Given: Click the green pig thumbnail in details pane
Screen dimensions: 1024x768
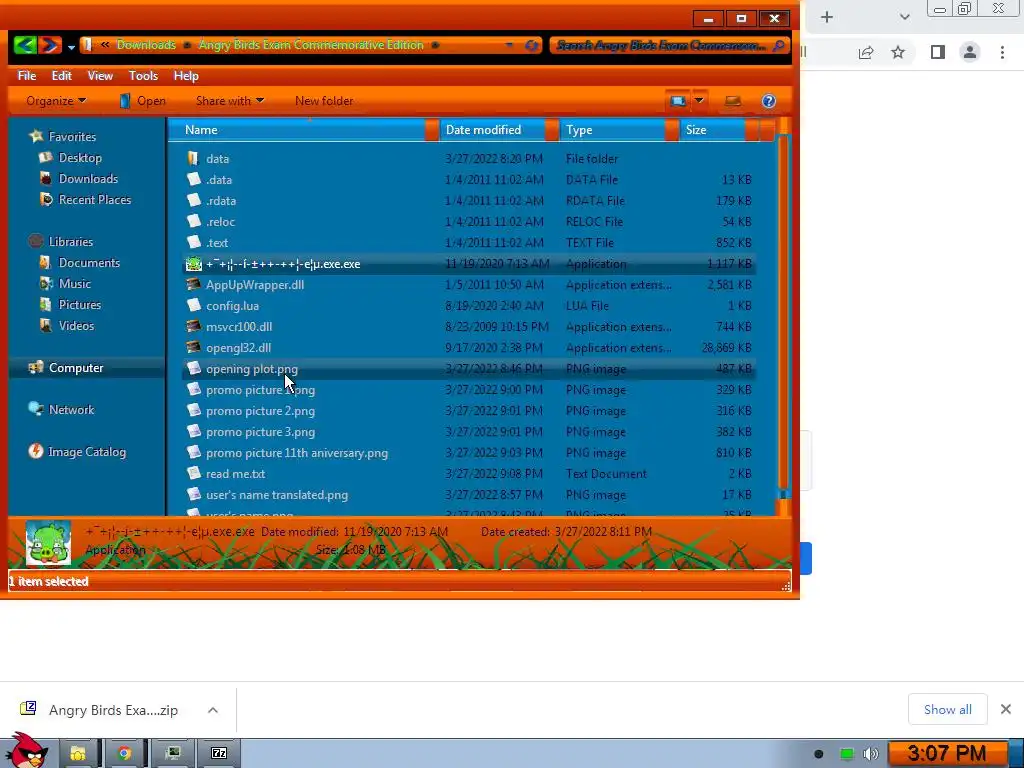Looking at the screenshot, I should coord(48,542).
